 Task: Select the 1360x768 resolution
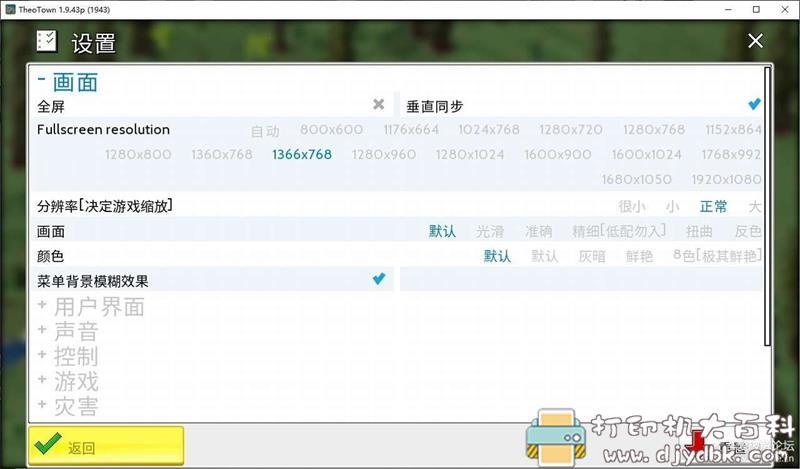(222, 154)
